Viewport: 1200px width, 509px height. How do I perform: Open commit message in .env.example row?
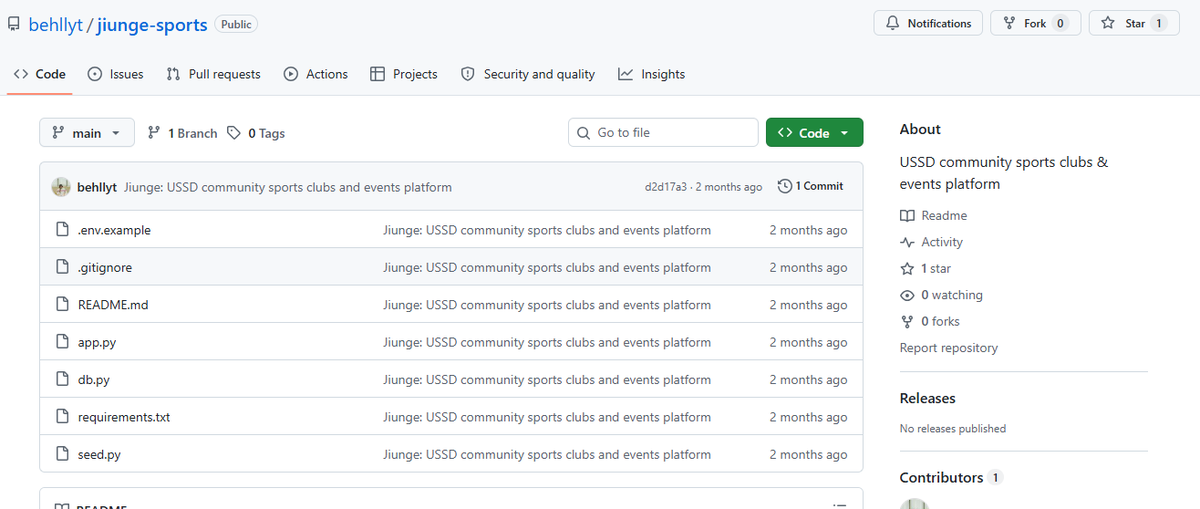pyautogui.click(x=547, y=230)
